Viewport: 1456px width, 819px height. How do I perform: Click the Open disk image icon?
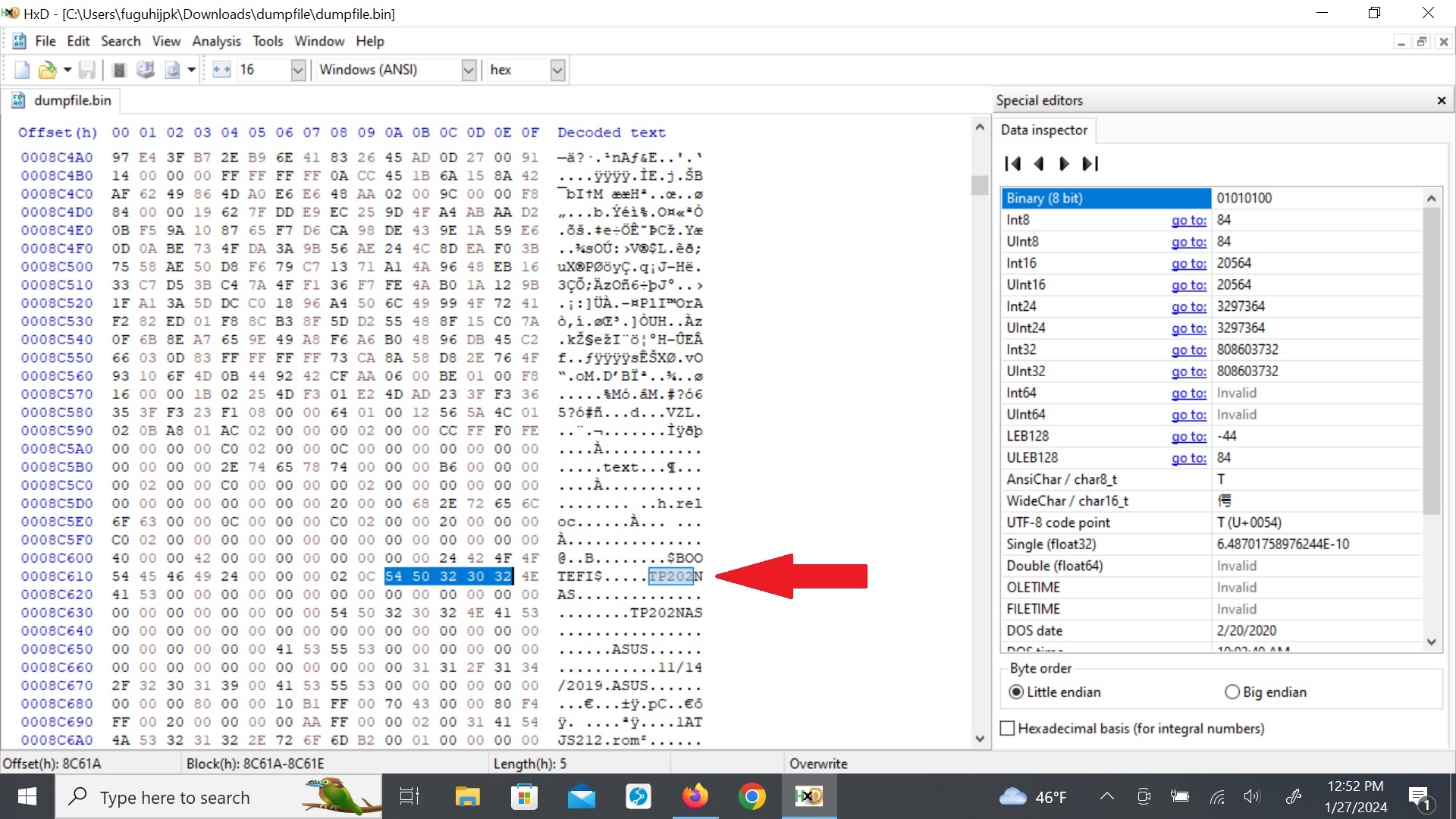(x=173, y=70)
